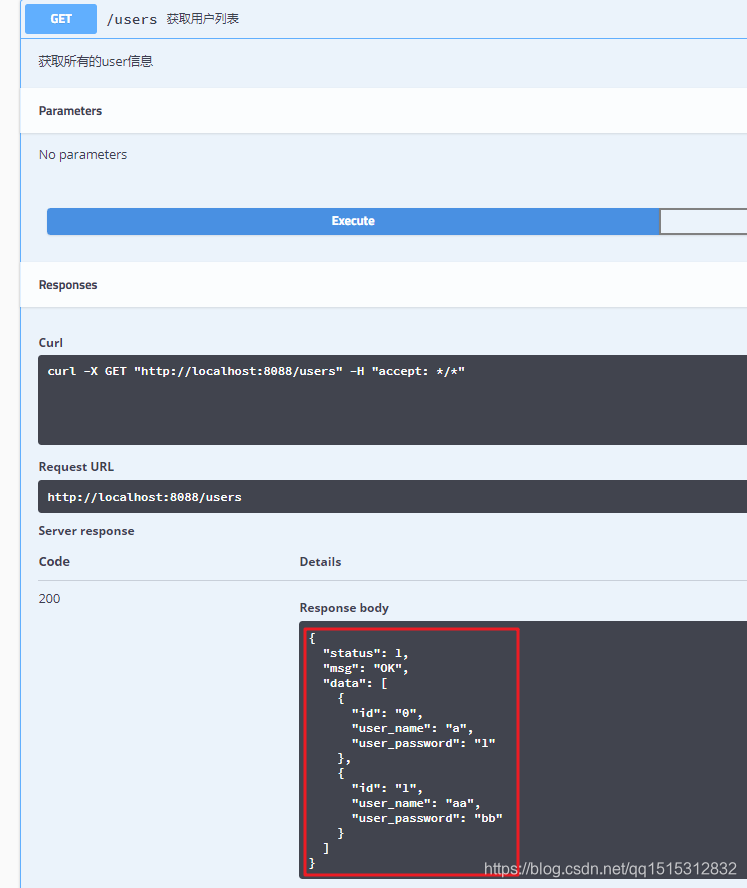
Task: Click the "data": [ line
Action: [x=355, y=684]
